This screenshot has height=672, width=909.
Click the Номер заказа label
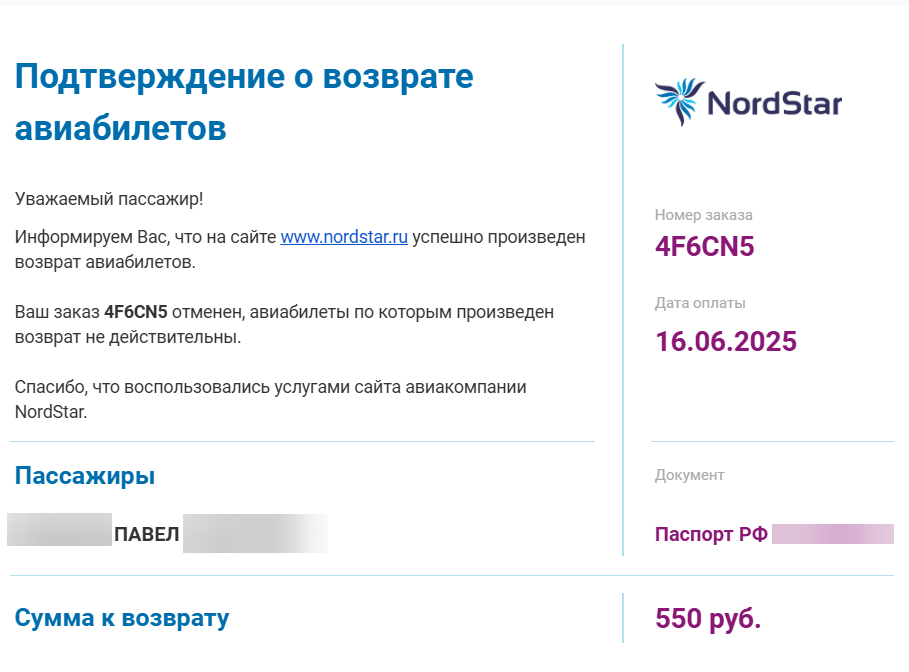[704, 215]
